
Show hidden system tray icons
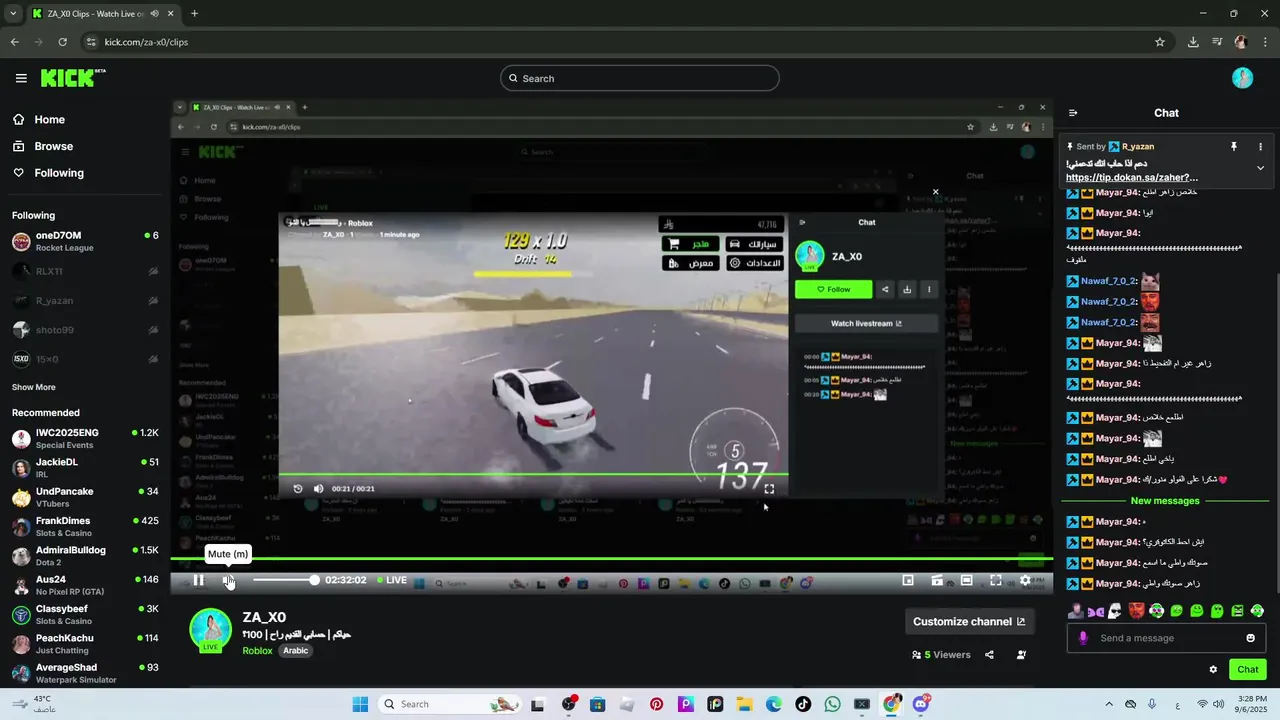[1108, 704]
